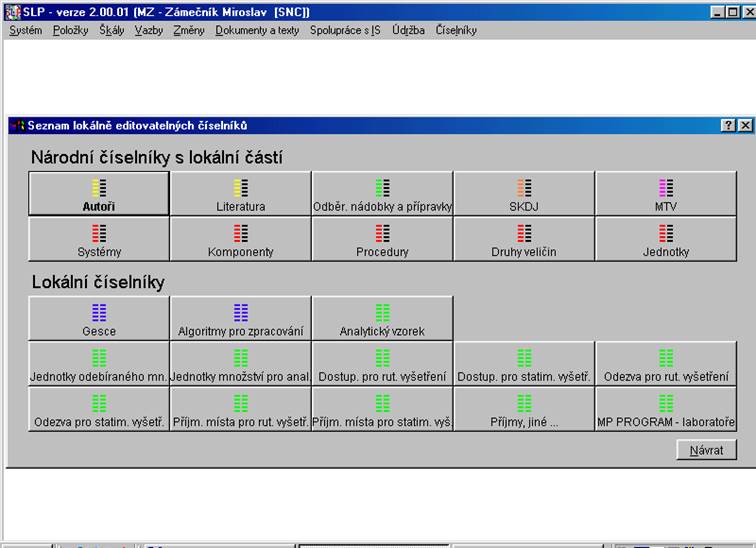Viewport: 756px width, 548px height.
Task: Select the Jednotky codebook
Action: click(666, 239)
